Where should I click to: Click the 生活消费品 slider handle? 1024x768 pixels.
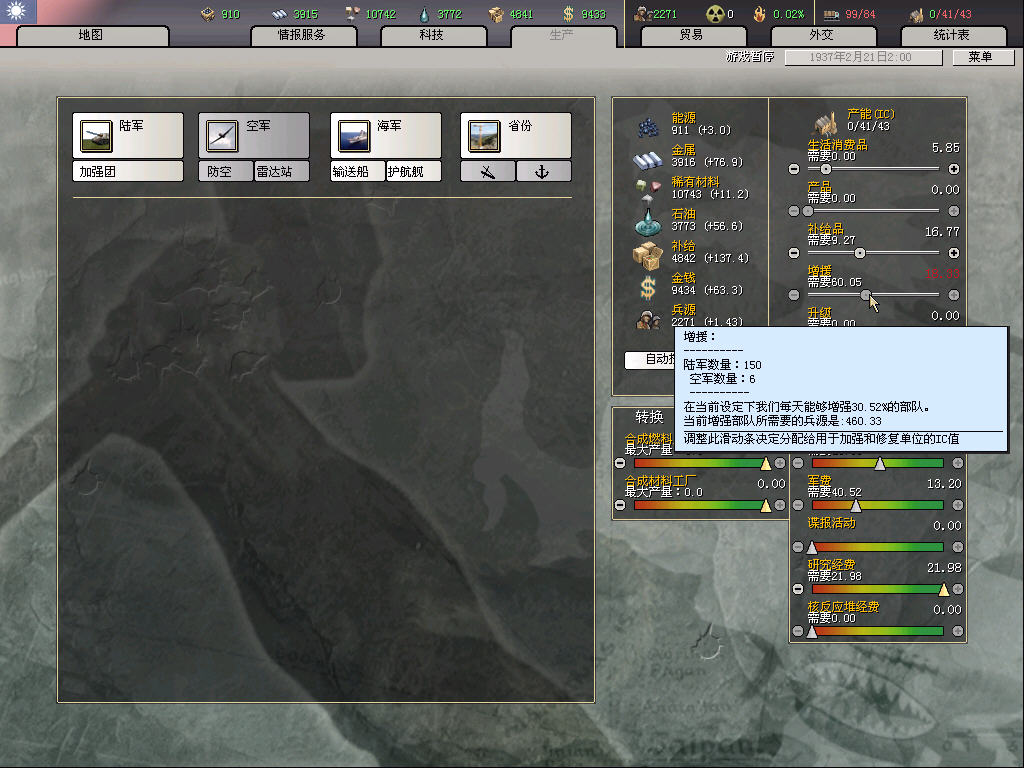[x=825, y=169]
